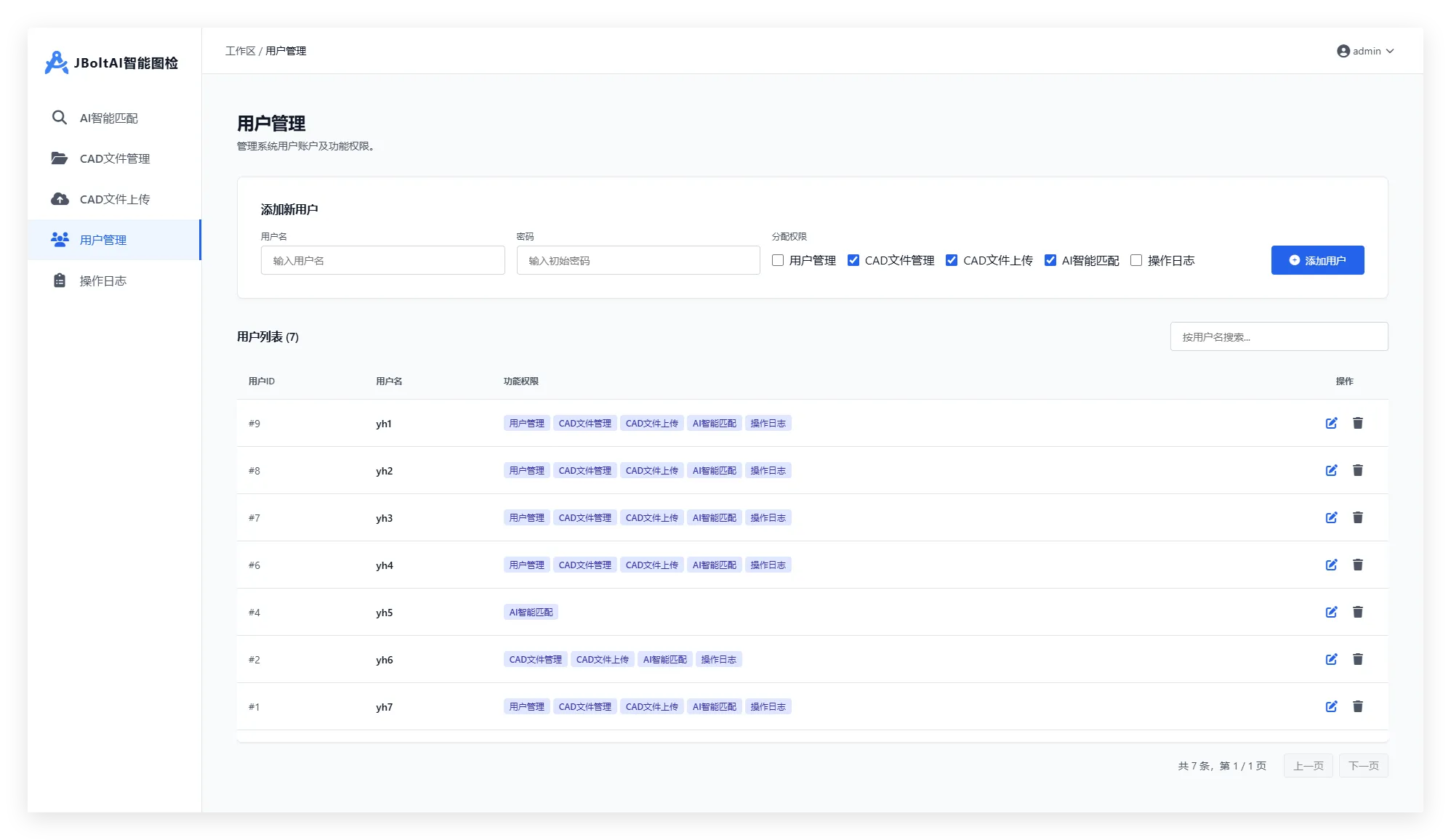This screenshot has height=840, width=1451.
Task: Uncheck the CAD文件管理 permission checkbox
Action: click(x=853, y=260)
